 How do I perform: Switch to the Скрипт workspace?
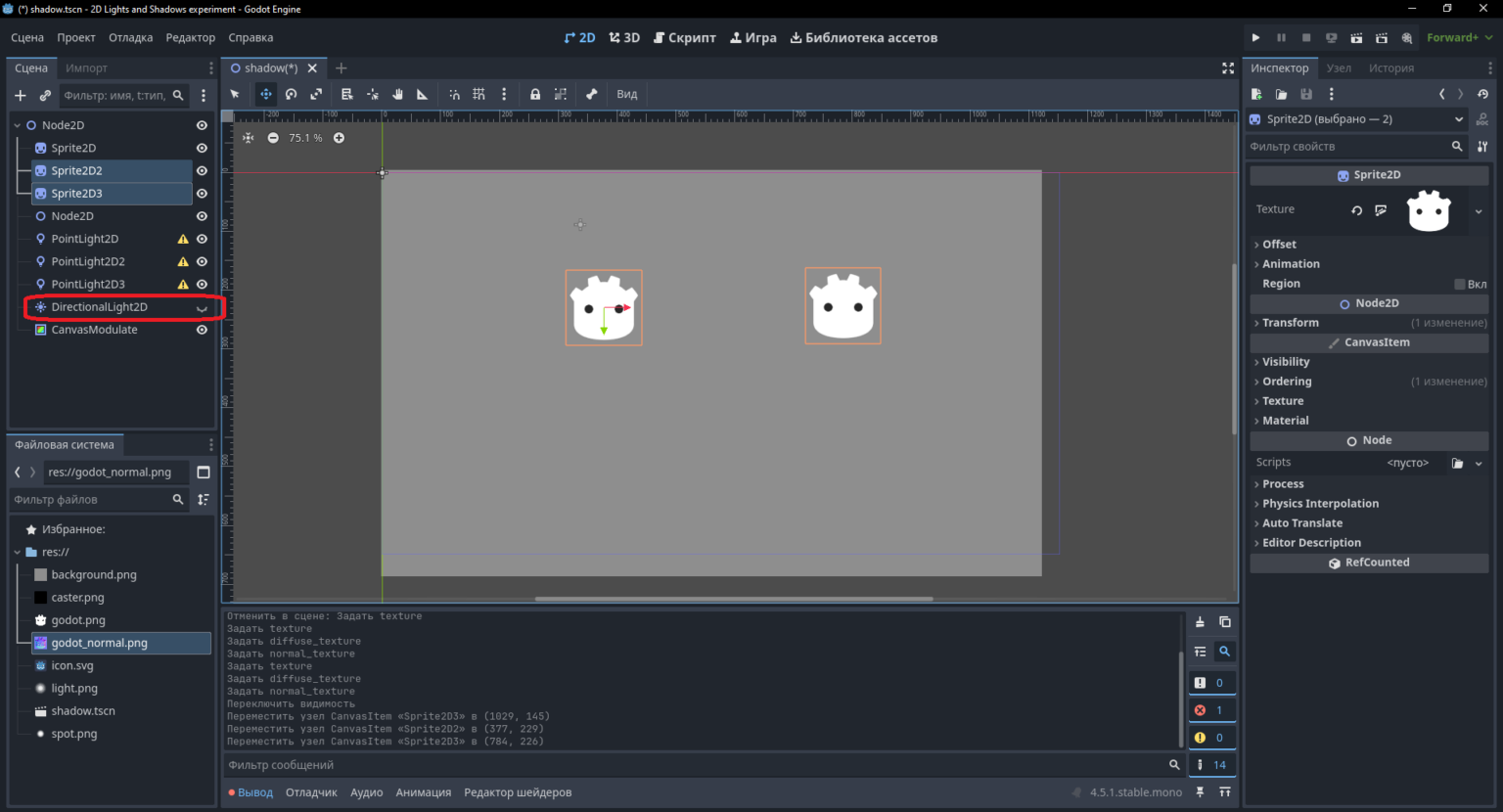tap(685, 37)
